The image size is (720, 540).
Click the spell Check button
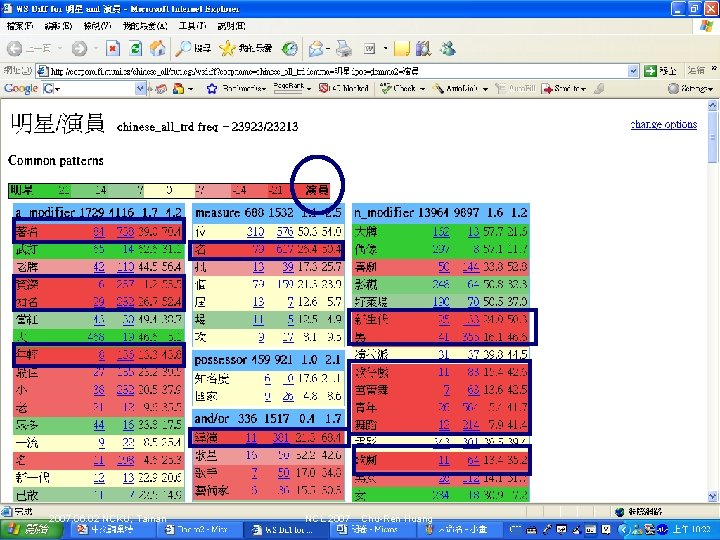tap(399, 88)
